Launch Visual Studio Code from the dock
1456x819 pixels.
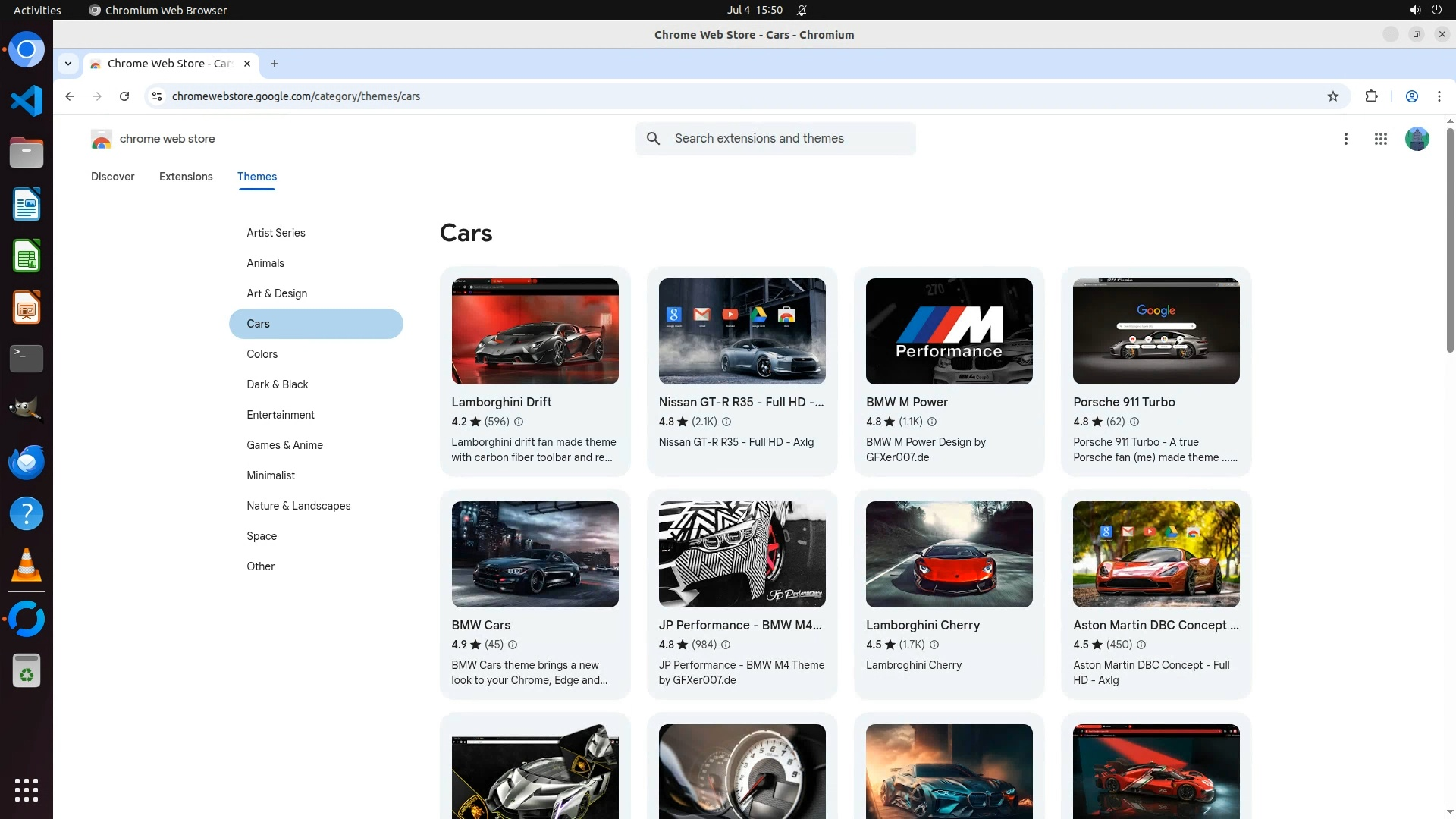pyautogui.click(x=27, y=101)
